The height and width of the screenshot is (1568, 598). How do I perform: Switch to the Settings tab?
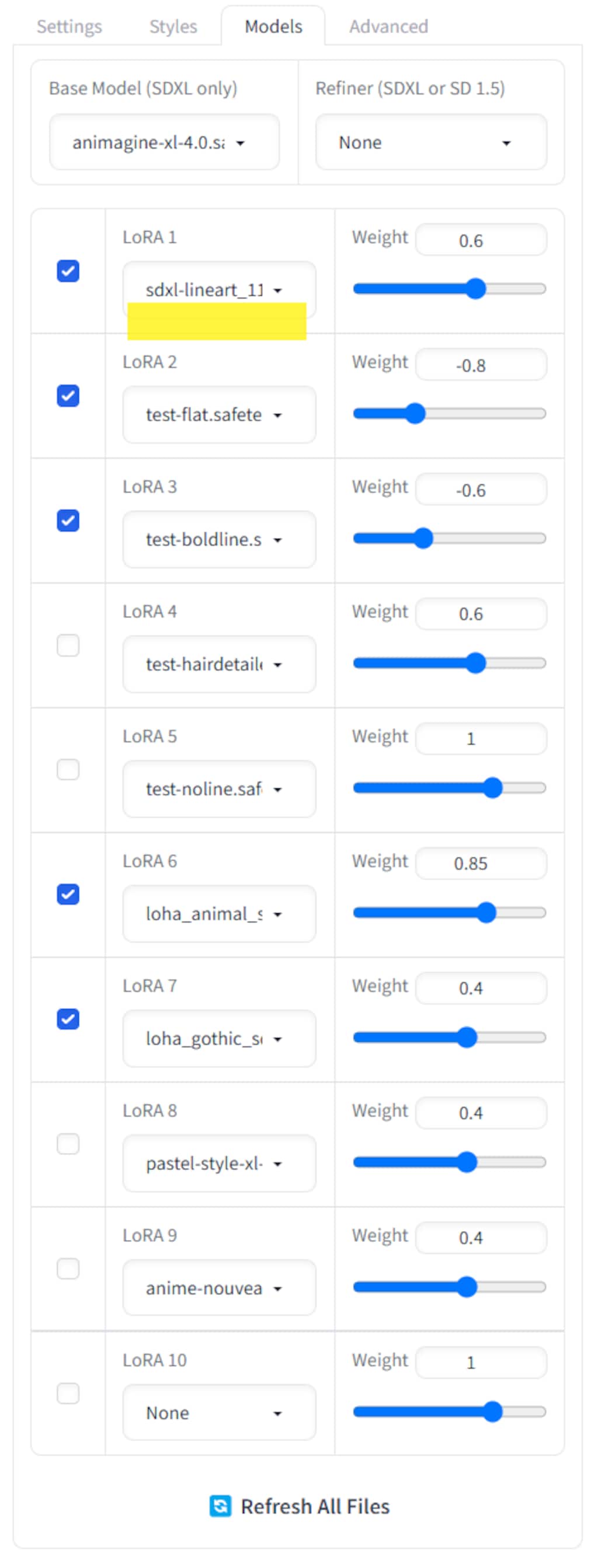point(69,27)
